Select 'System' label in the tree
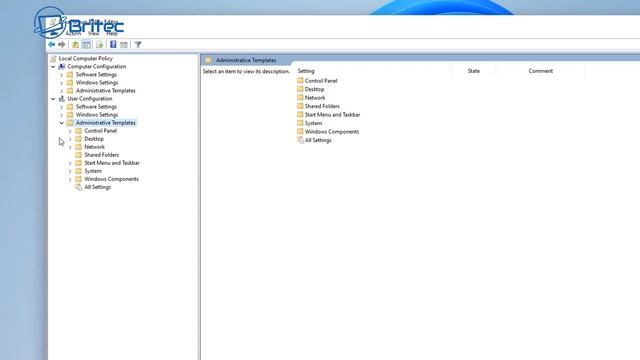 93,171
